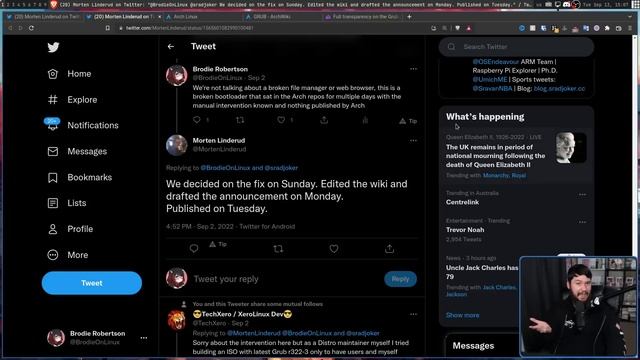
Task: Open the Discord tray icon
Action: pos(567,4)
